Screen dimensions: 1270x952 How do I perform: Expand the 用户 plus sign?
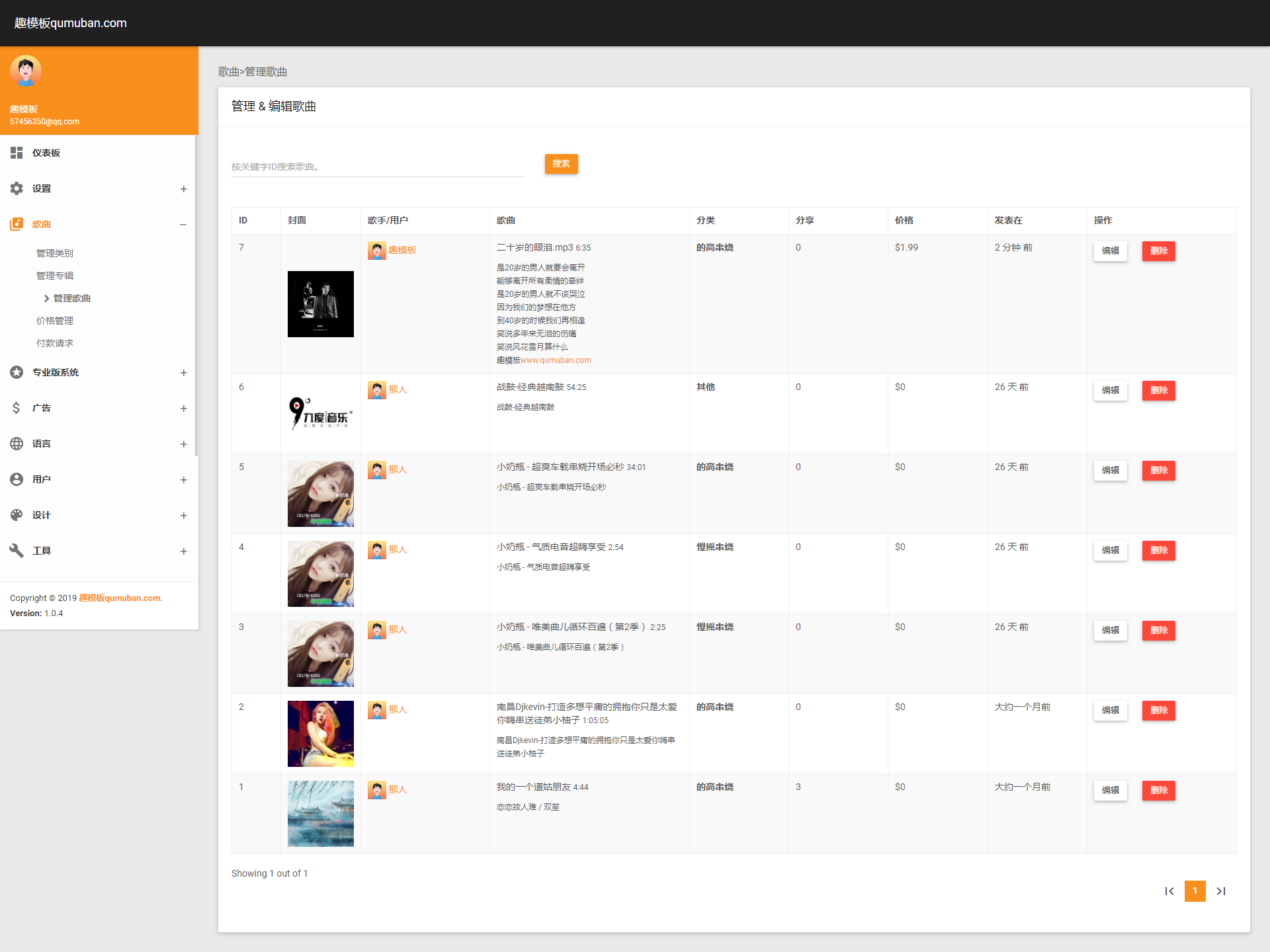[x=183, y=480]
